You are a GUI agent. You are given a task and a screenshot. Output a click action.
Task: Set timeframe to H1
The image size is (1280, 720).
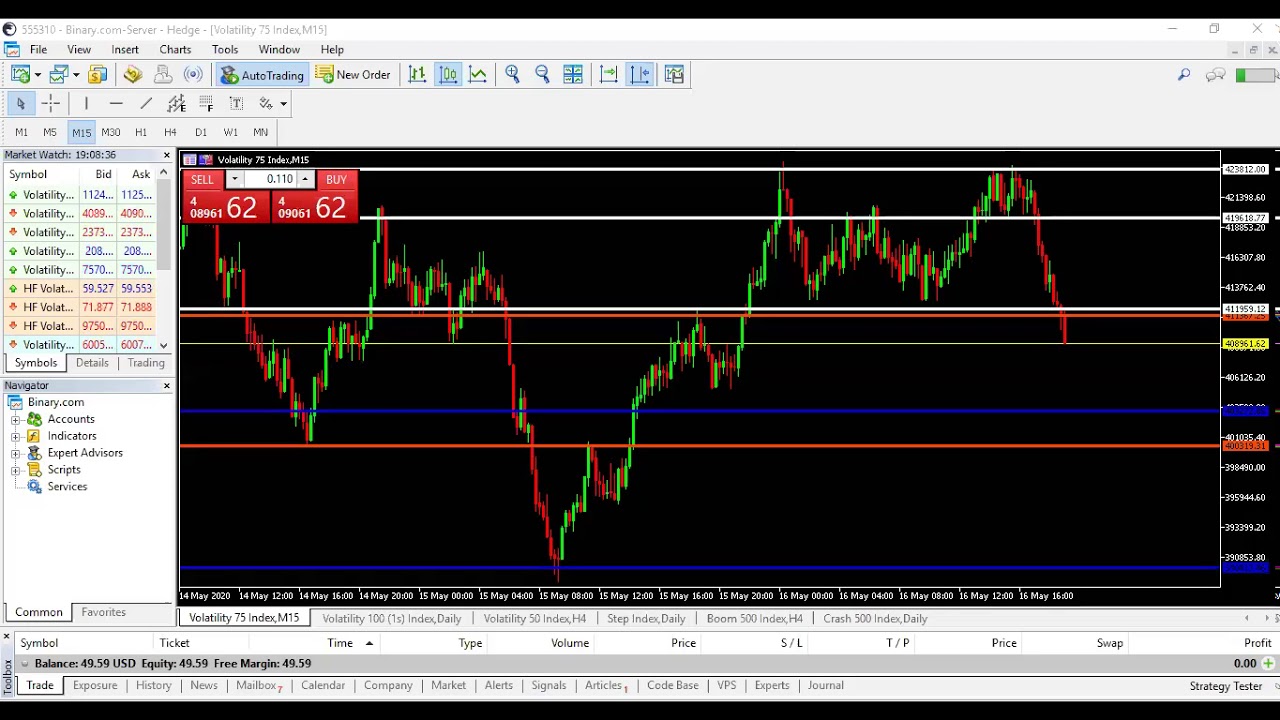[x=141, y=132]
